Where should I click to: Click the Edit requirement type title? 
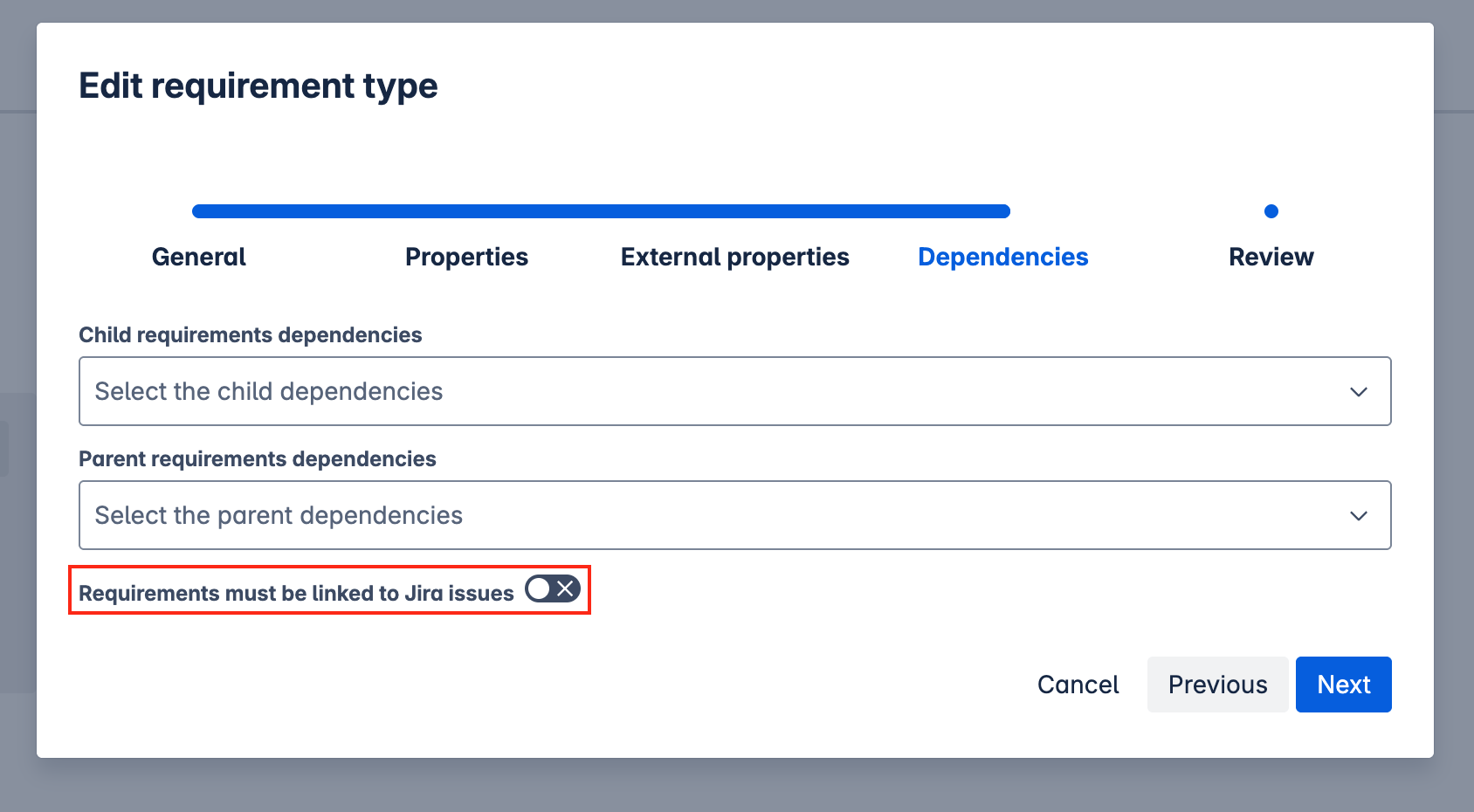pos(259,86)
